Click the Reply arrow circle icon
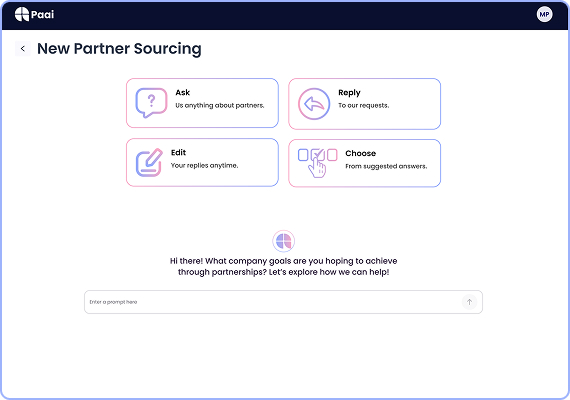The image size is (570, 400). point(314,104)
